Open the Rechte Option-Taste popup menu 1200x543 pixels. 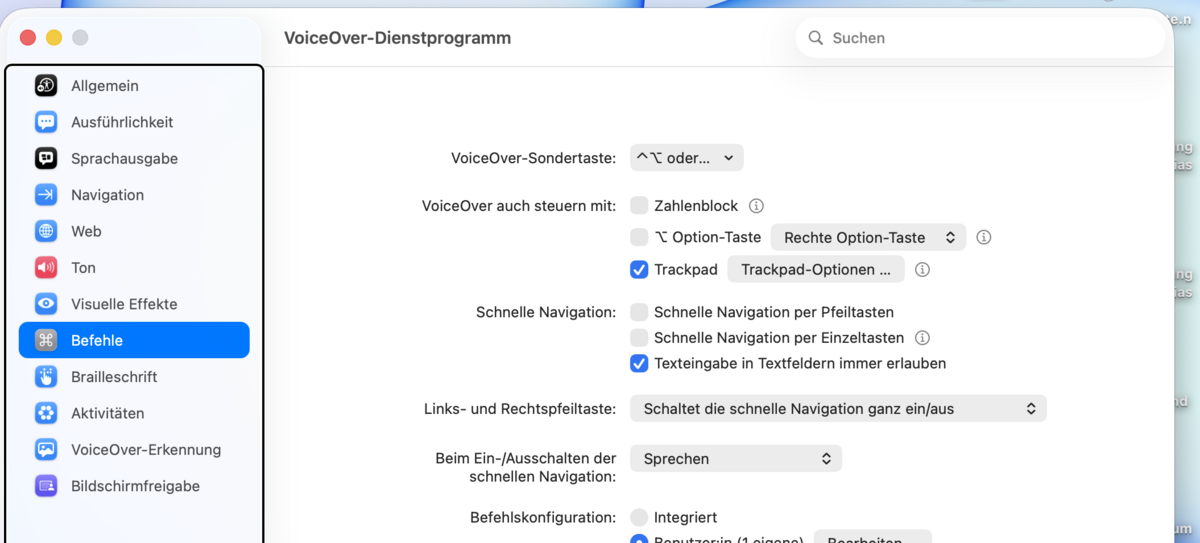click(868, 238)
